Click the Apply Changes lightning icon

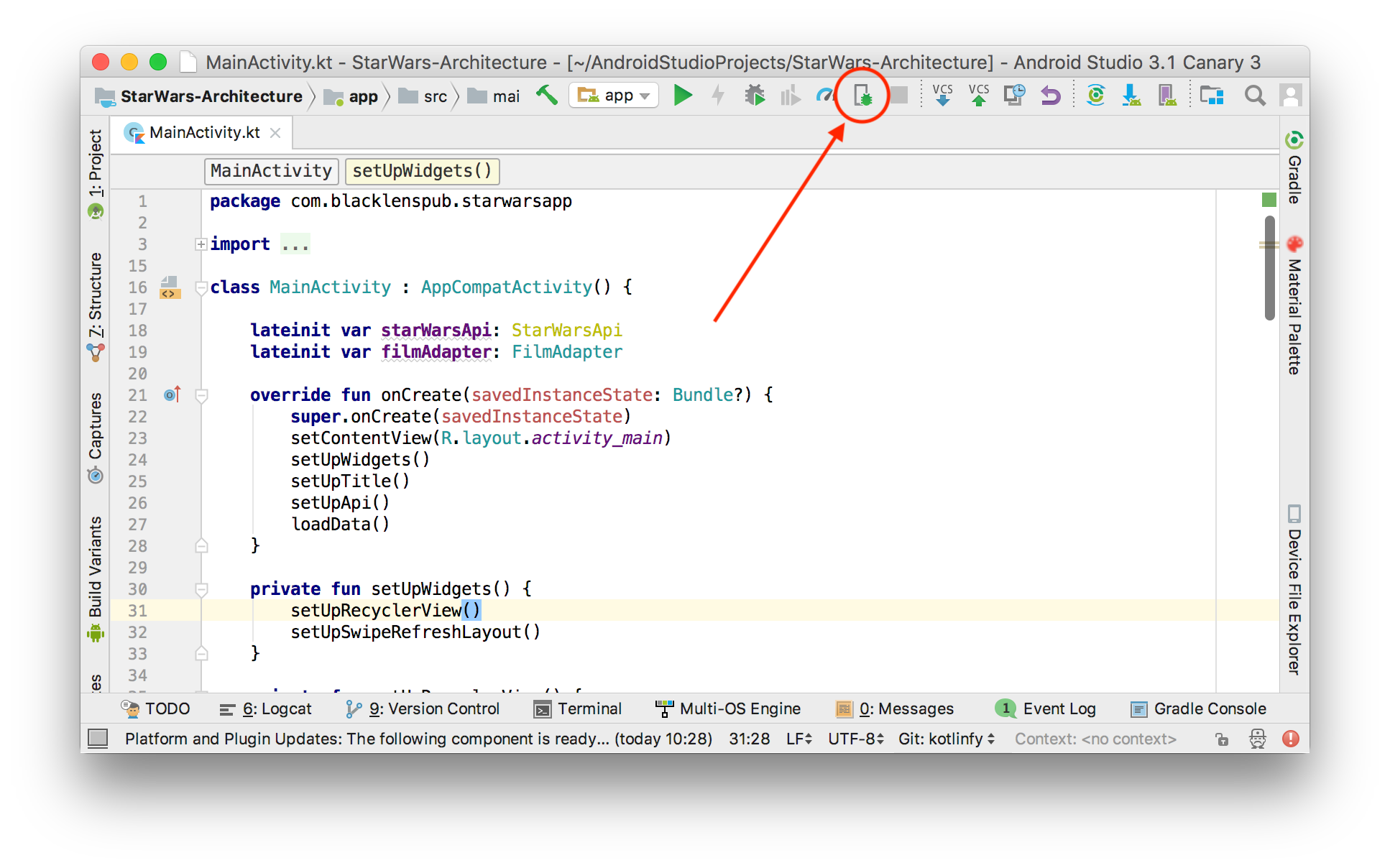pos(718,95)
